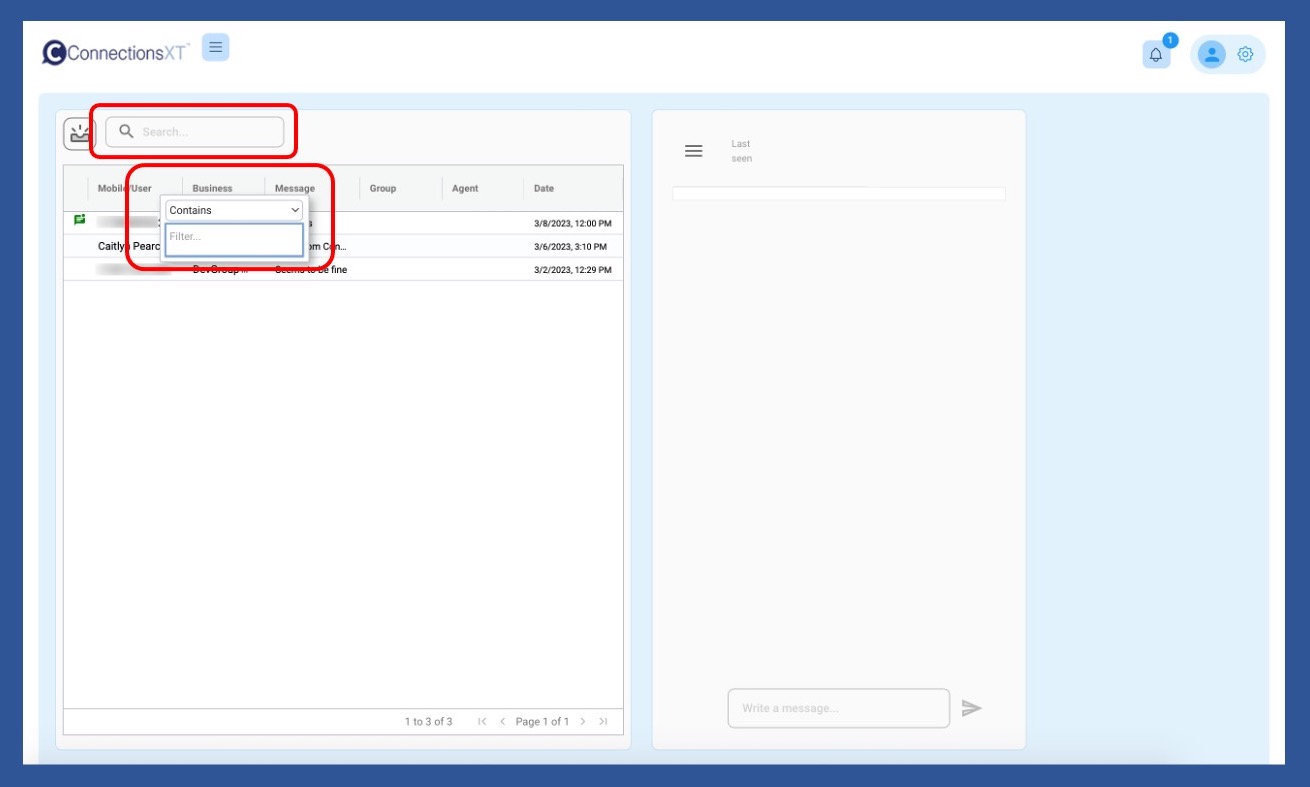Click the Filter text input field
Image resolution: width=1310 pixels, height=787 pixels.
click(x=234, y=238)
